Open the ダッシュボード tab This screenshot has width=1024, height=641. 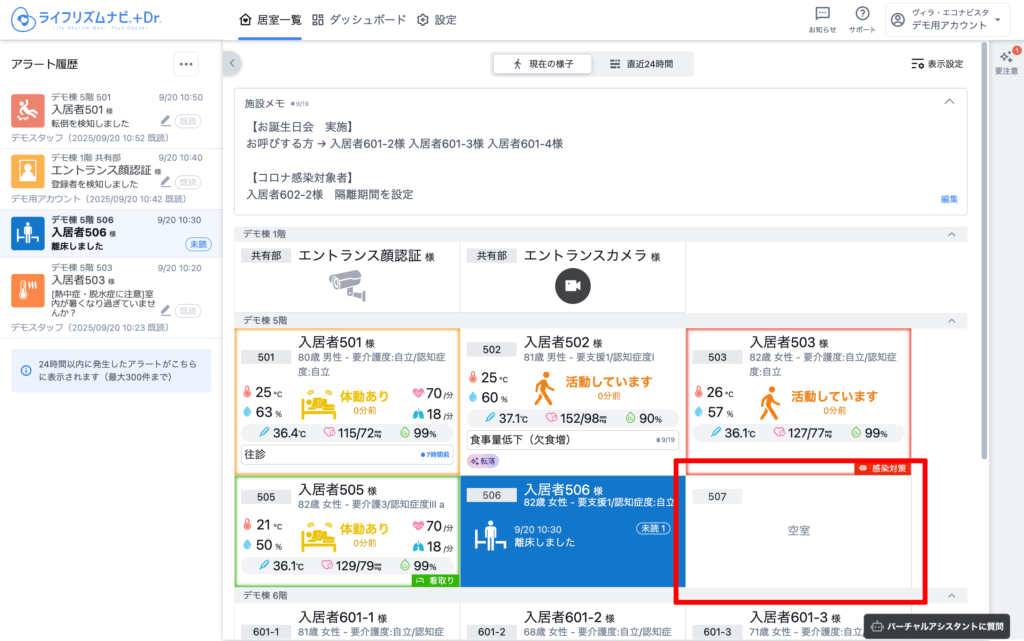[359, 20]
